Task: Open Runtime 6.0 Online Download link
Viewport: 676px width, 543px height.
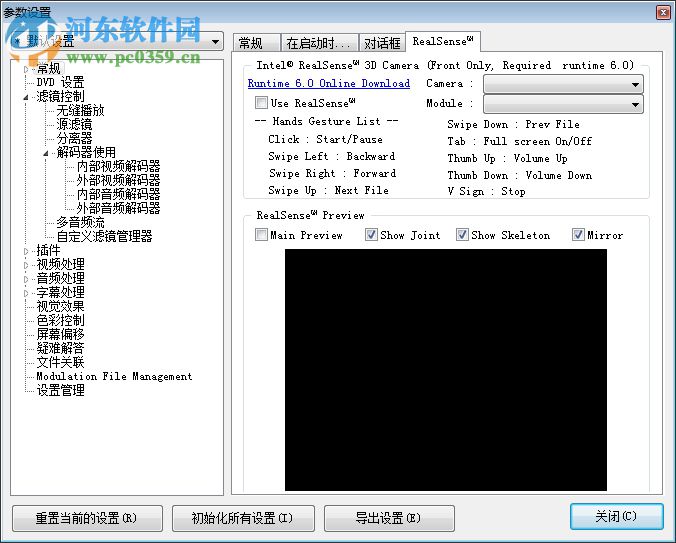Action: pos(329,83)
